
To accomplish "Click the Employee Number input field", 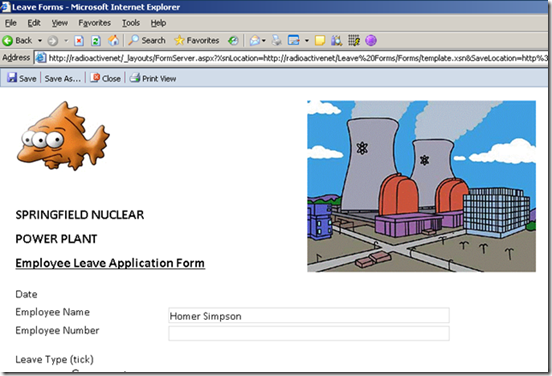I will click(309, 333).
